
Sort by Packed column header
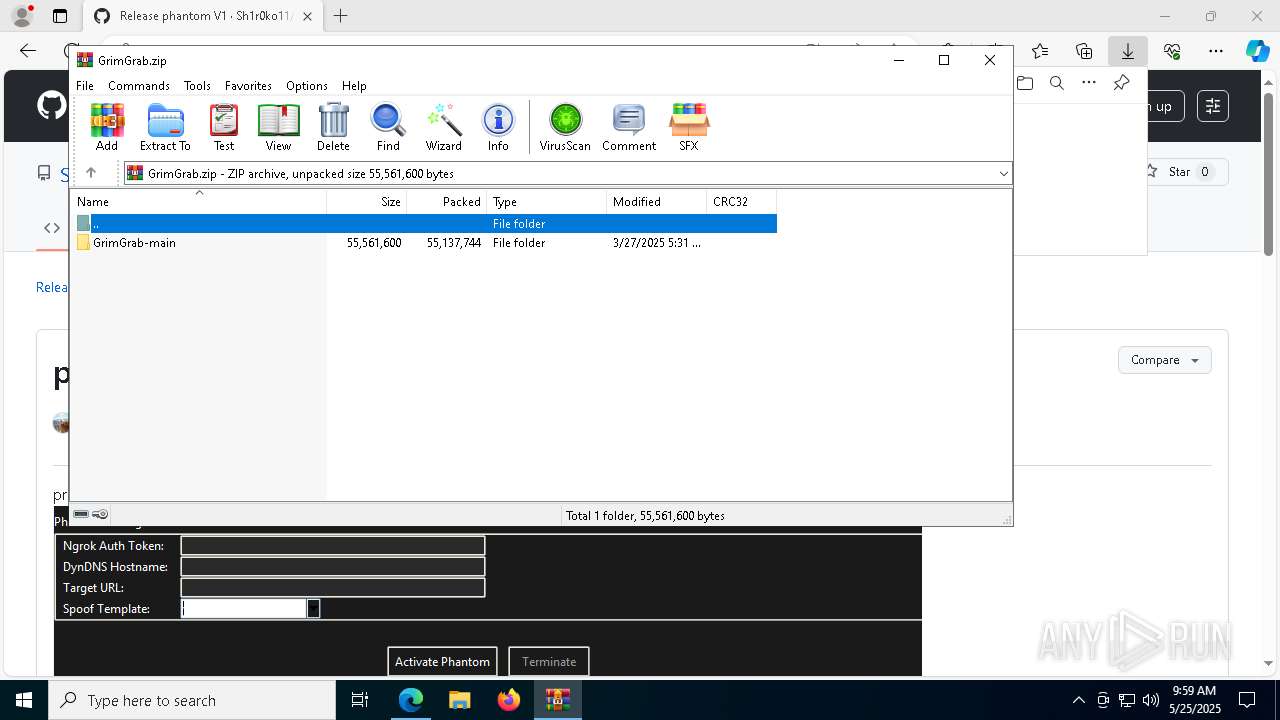click(x=447, y=201)
